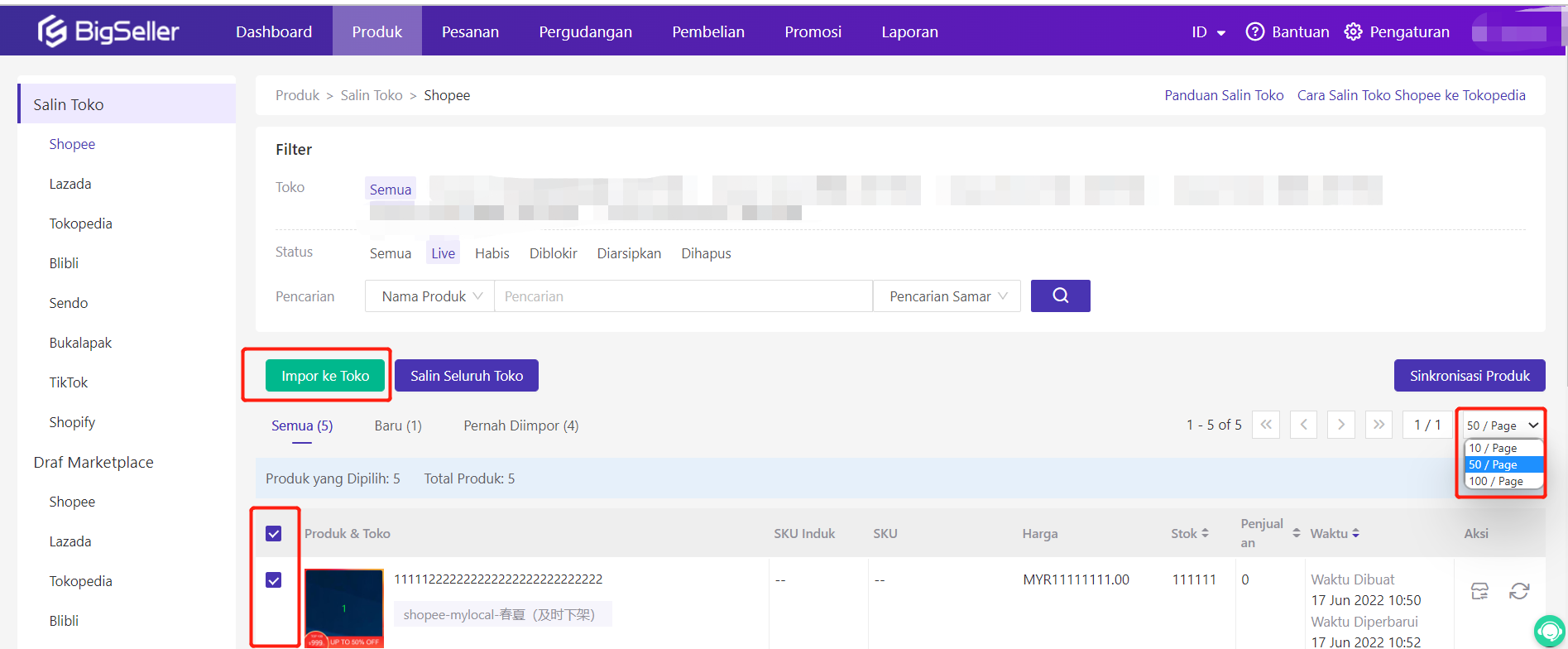Filter status by Live
Image resolution: width=1568 pixels, height=649 pixels.
coord(443,253)
